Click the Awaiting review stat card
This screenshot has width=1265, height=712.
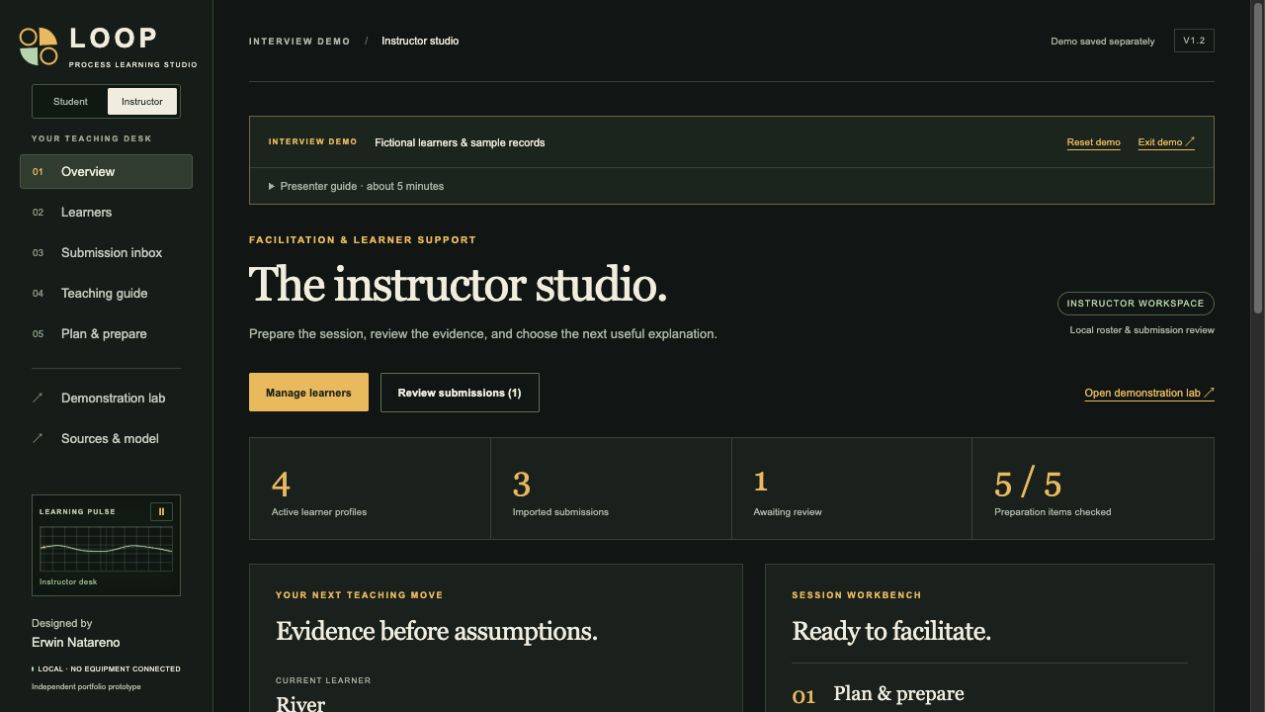coord(851,489)
